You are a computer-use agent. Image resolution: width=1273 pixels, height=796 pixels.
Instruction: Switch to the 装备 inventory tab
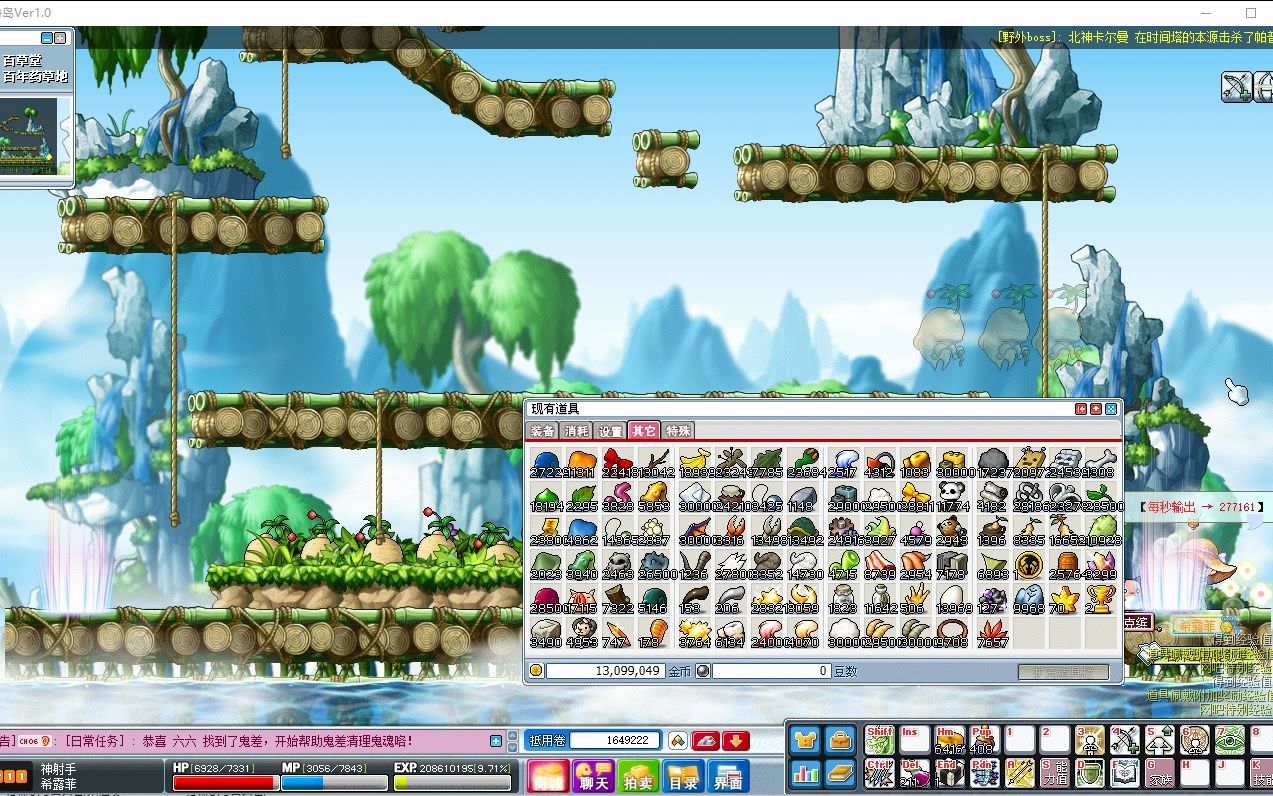(543, 431)
